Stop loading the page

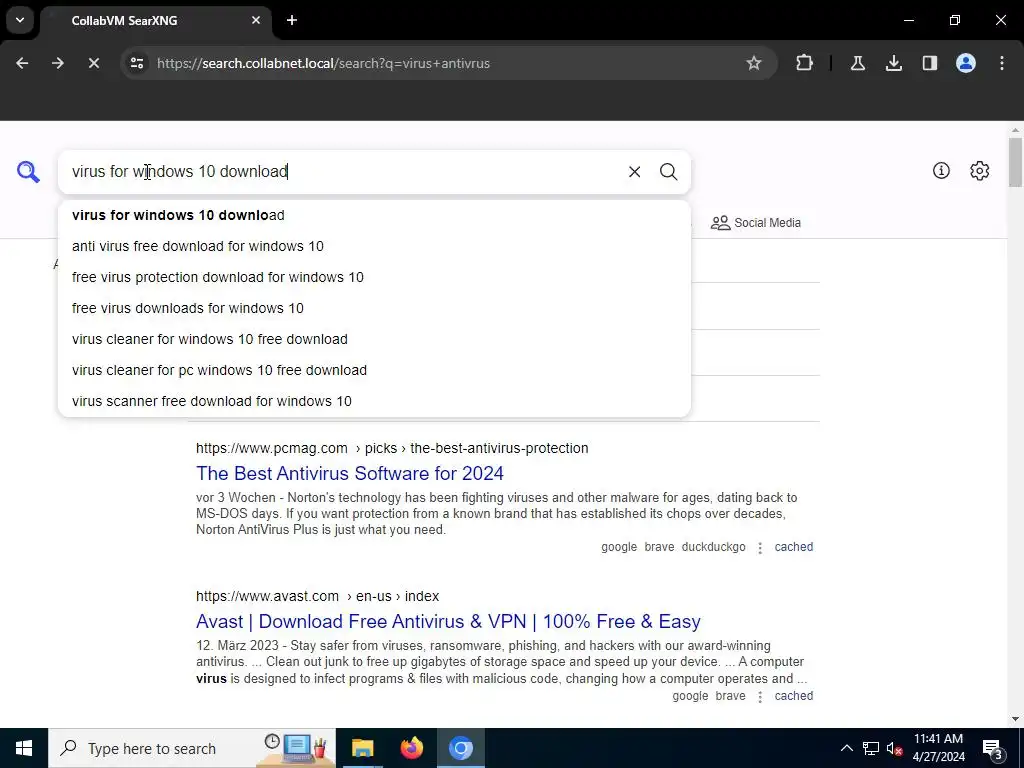click(x=93, y=63)
